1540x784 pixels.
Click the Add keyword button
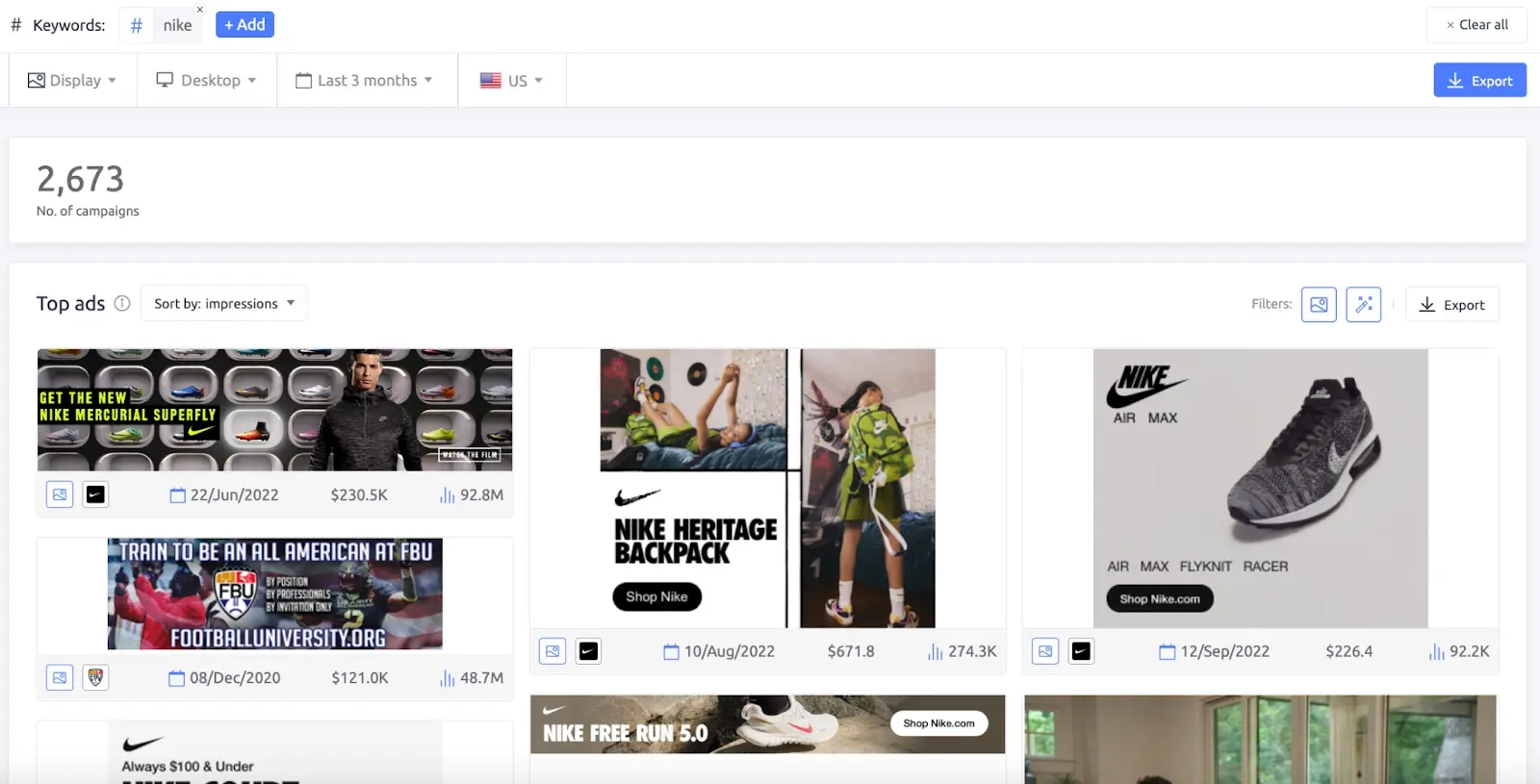click(x=244, y=24)
